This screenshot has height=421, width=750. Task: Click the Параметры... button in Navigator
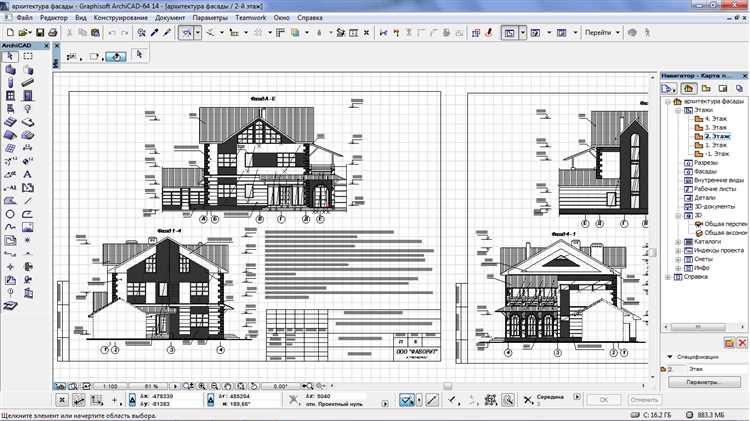point(702,382)
